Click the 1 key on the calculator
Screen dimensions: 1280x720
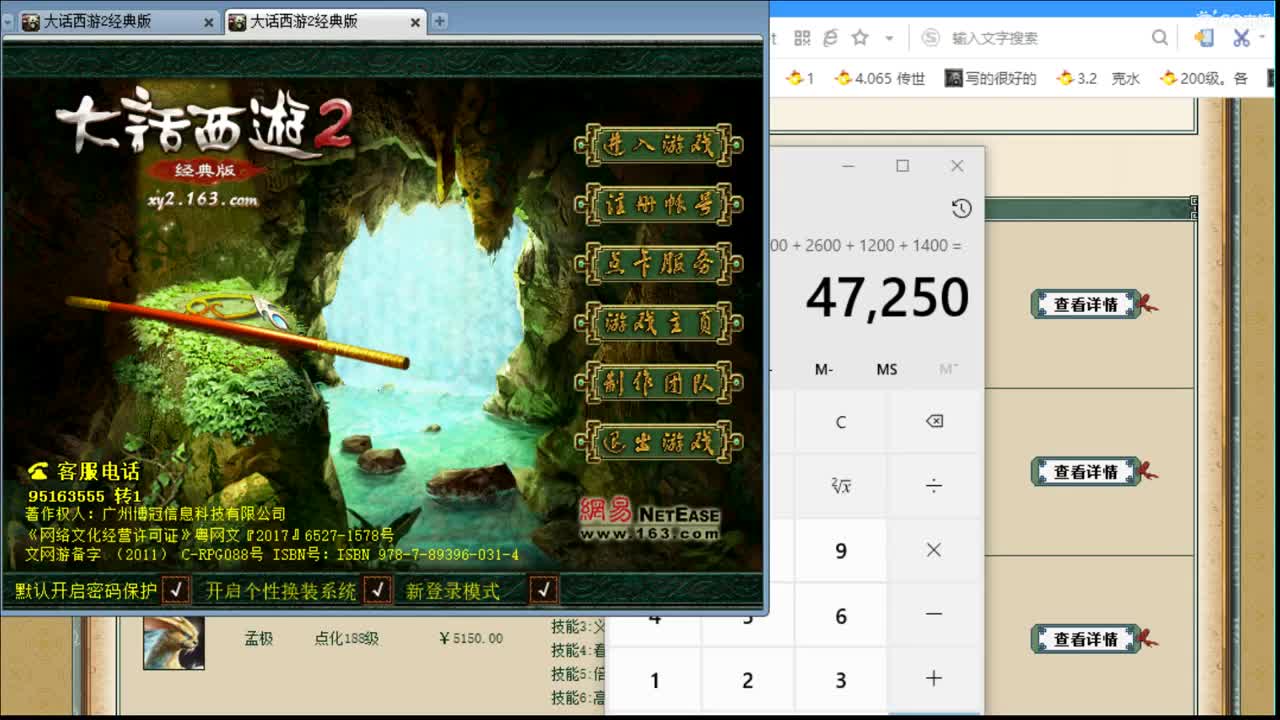654,680
